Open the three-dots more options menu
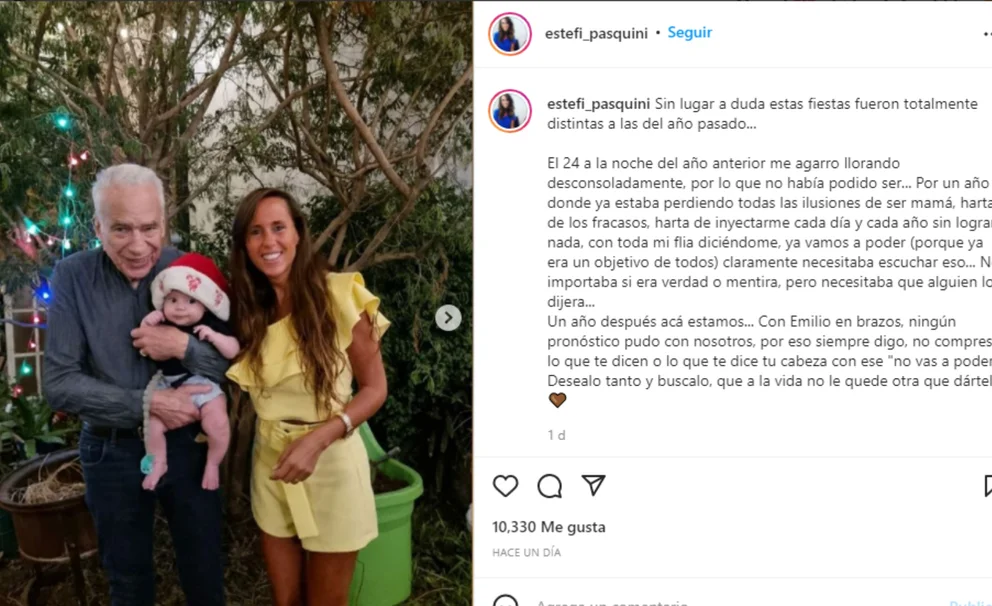The height and width of the screenshot is (606, 992). pyautogui.click(x=988, y=34)
